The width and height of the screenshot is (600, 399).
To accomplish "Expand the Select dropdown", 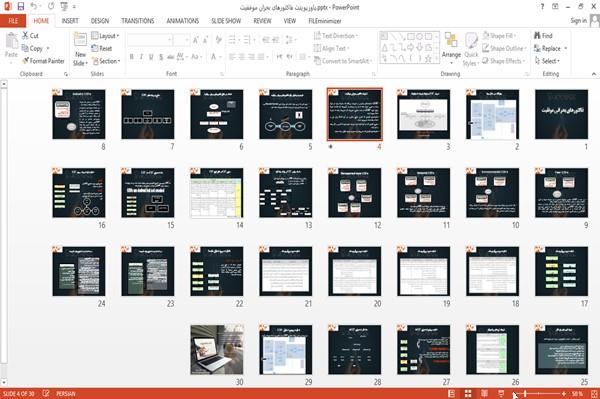I will 547,61.
